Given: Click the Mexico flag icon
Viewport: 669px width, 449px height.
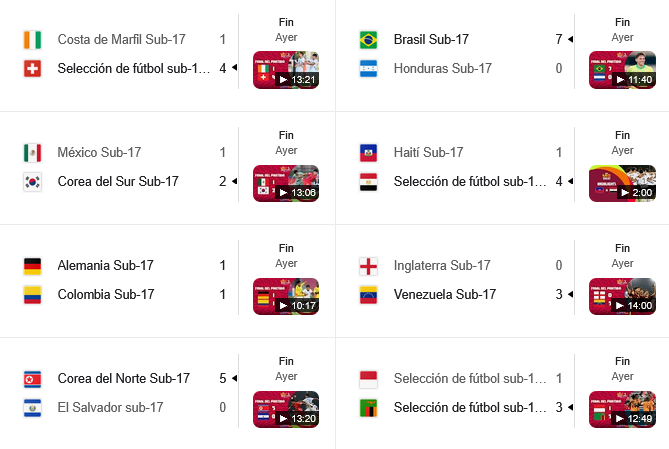Looking at the screenshot, I should coord(32,153).
